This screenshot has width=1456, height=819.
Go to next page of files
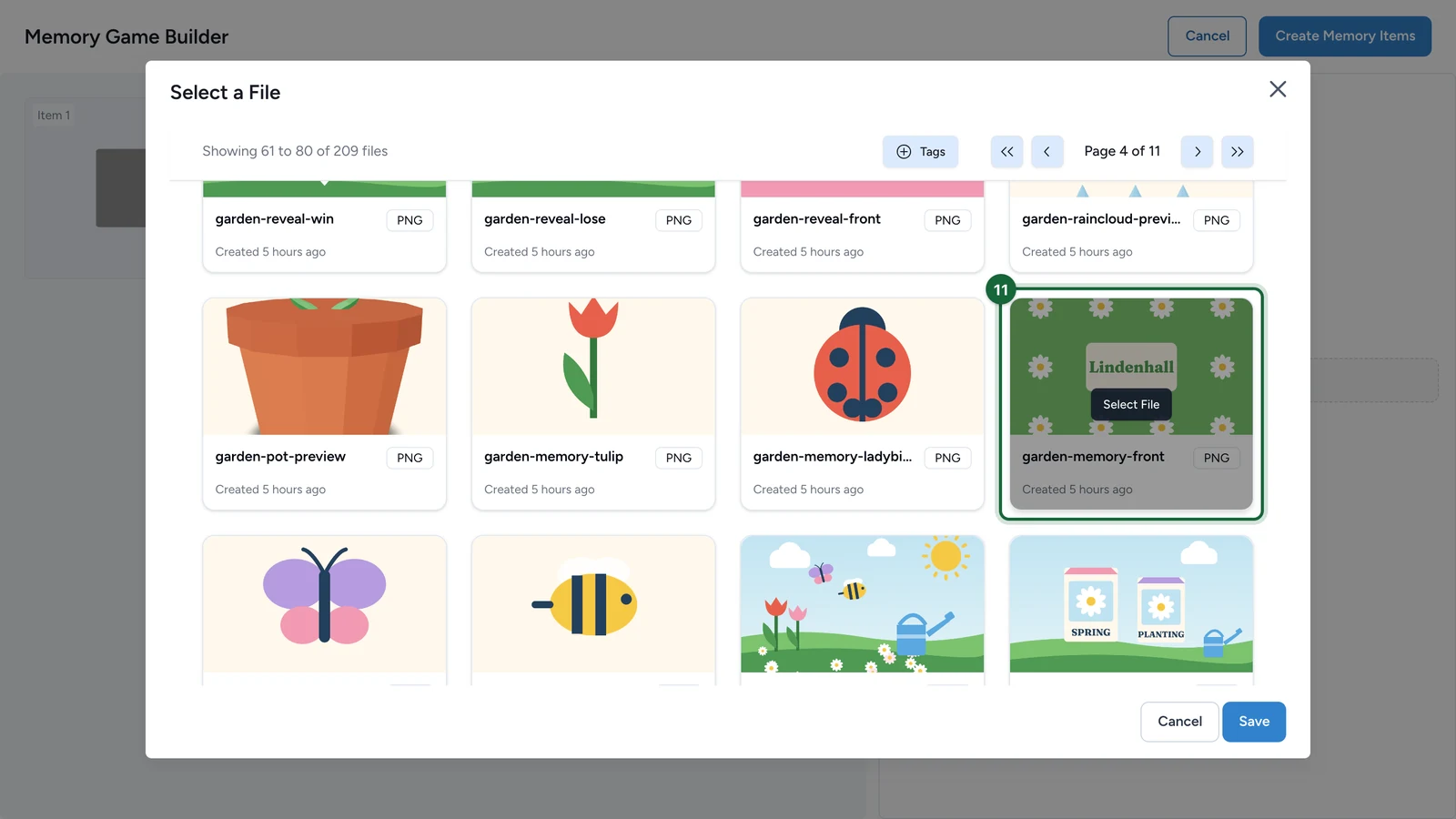[x=1198, y=152]
